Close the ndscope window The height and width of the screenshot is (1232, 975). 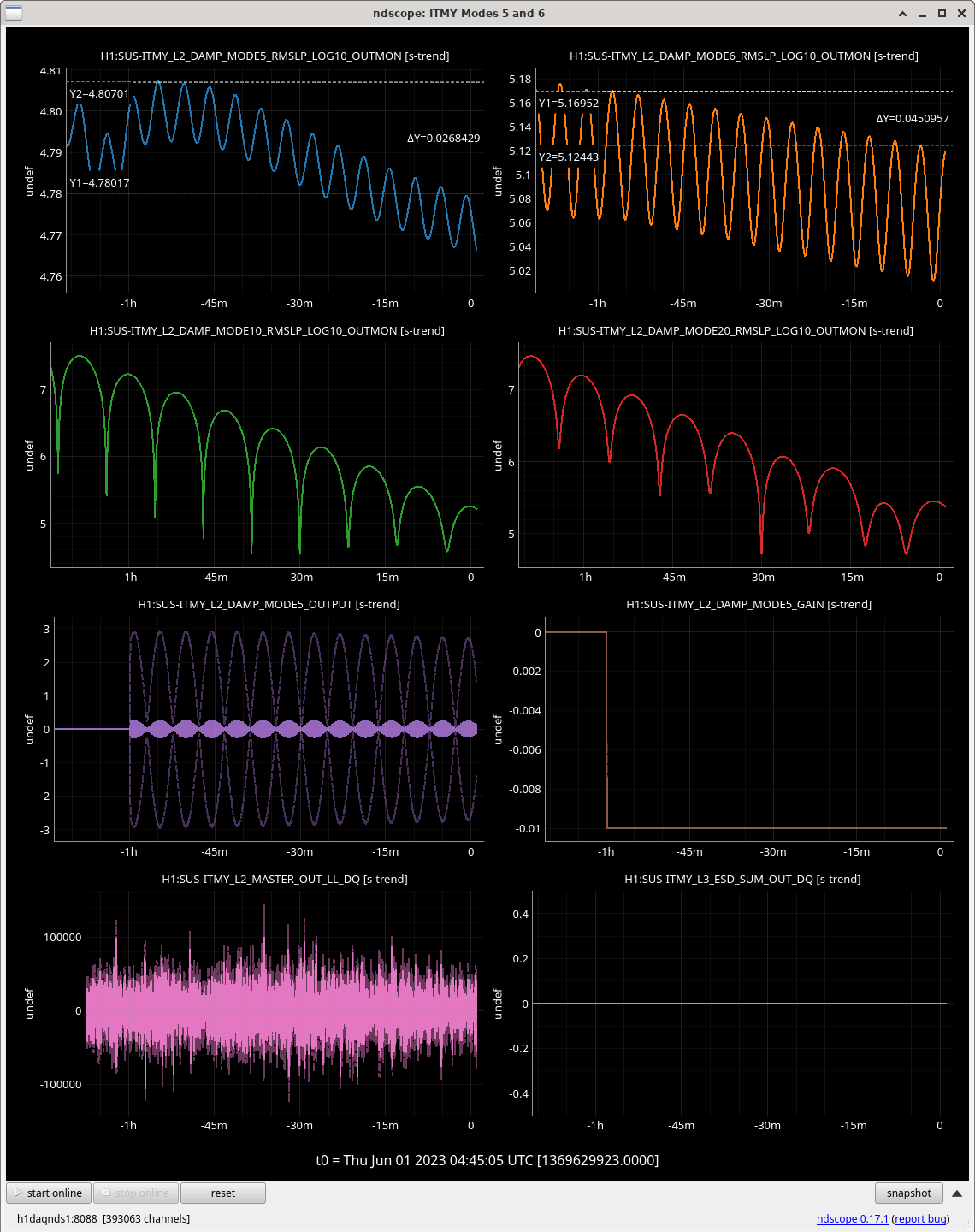coord(960,14)
